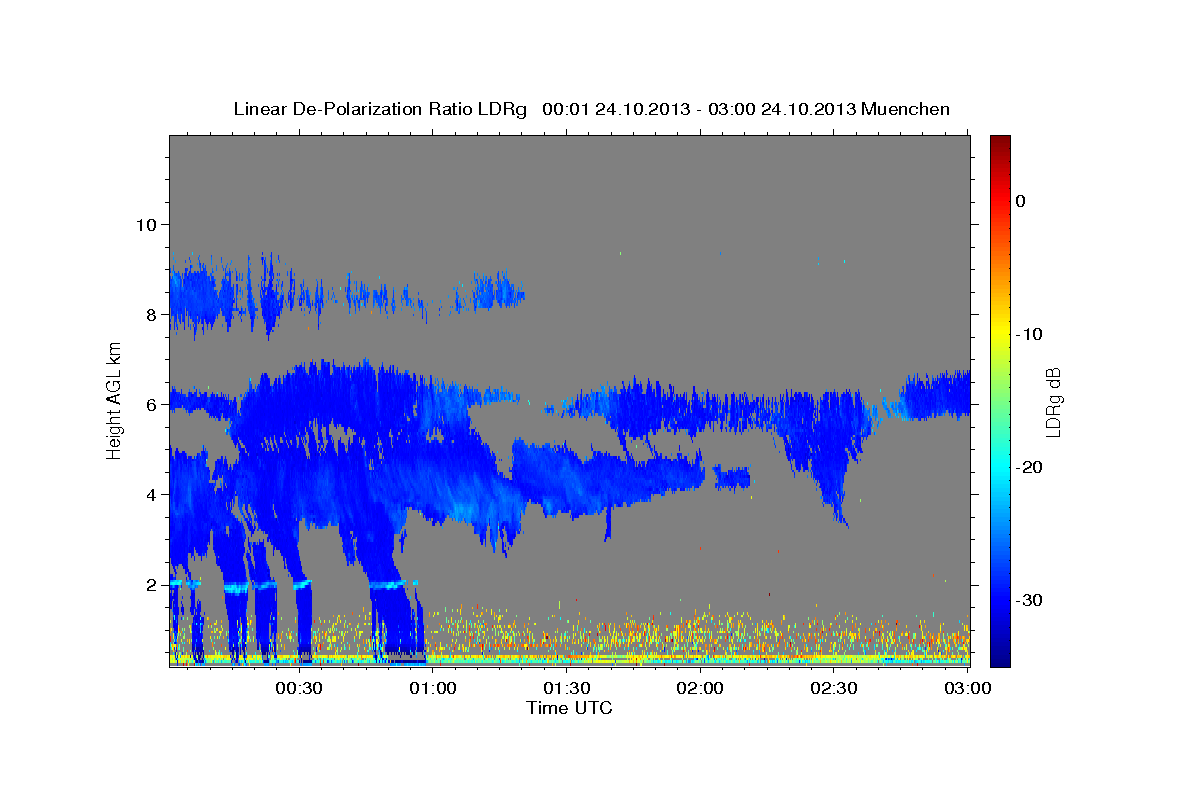This screenshot has width=1200, height=800.
Task: Click the 00:30 time tick label
Action: 299,688
